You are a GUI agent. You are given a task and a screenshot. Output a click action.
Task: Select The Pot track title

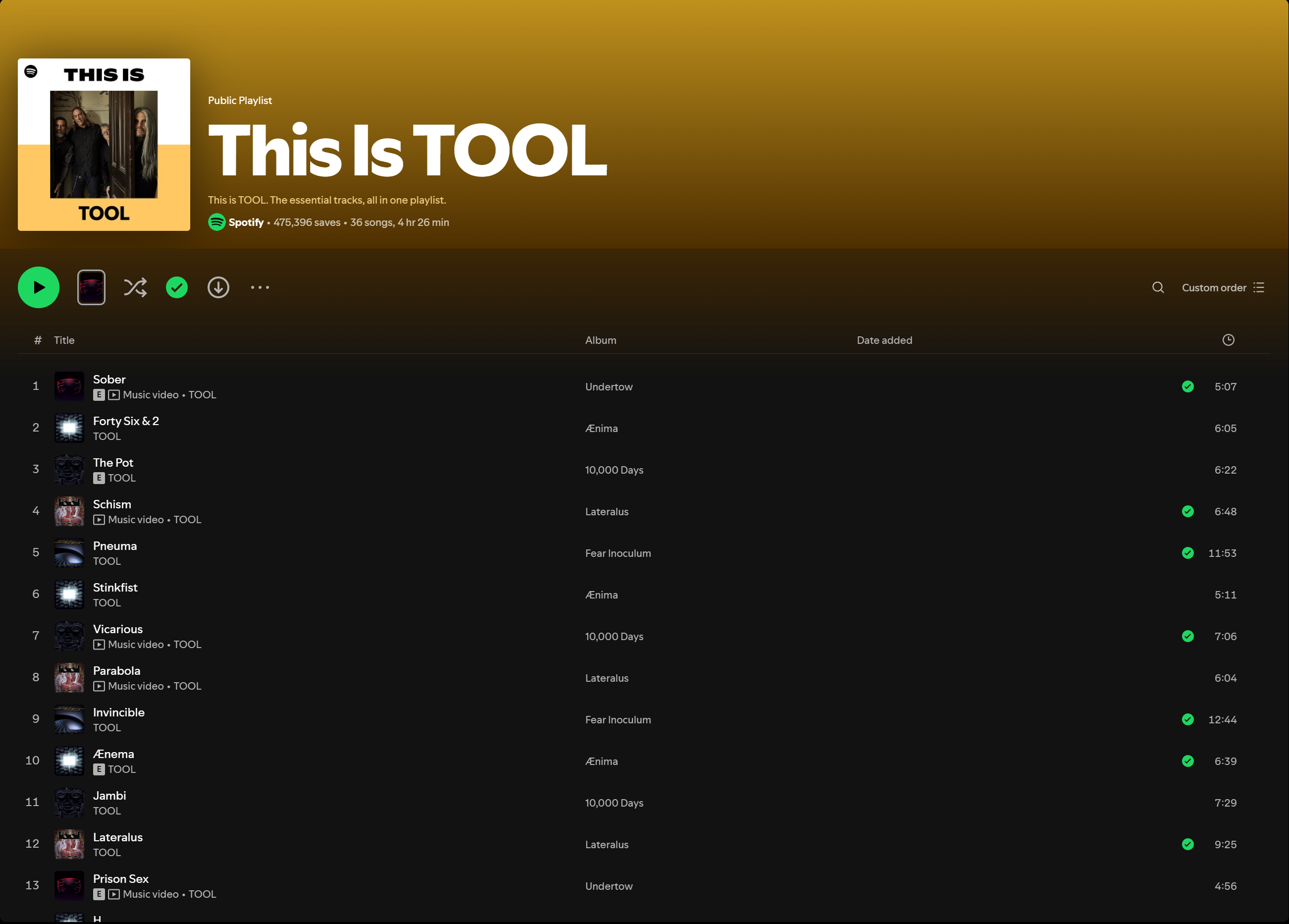click(x=113, y=463)
